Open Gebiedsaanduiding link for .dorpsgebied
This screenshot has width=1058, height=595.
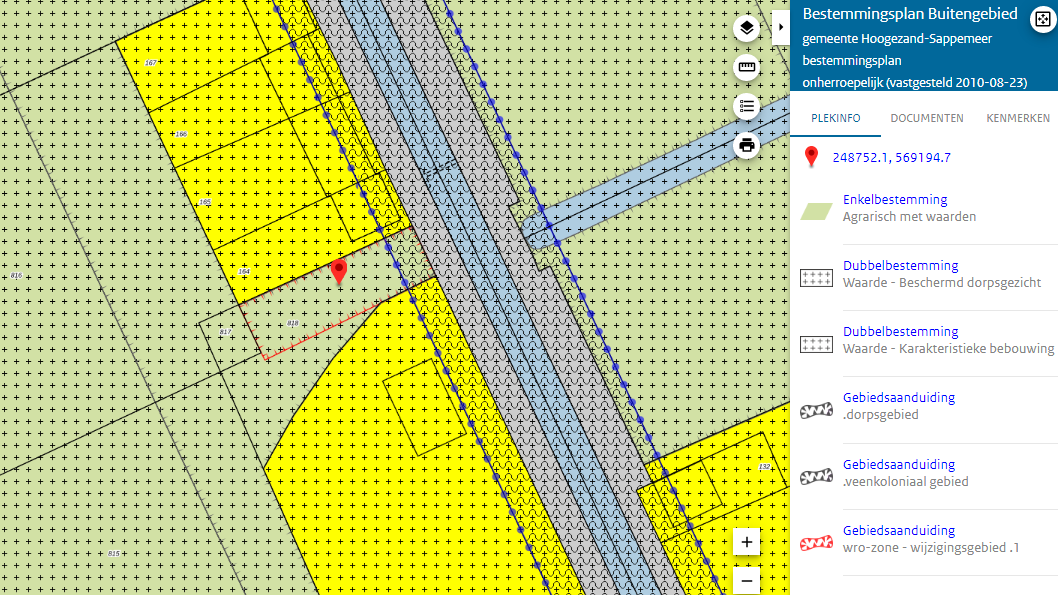pyautogui.click(x=899, y=398)
